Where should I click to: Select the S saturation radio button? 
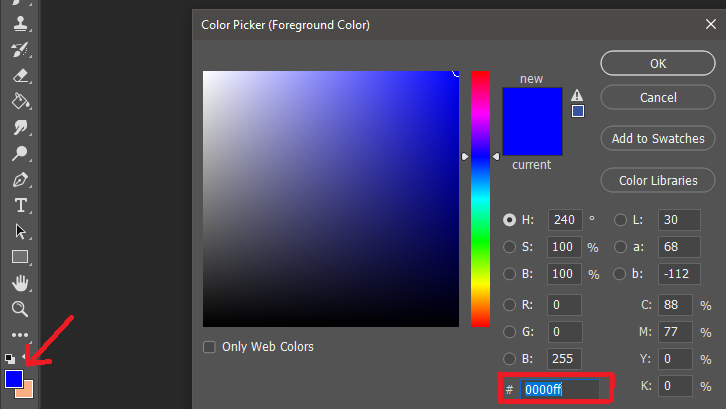pyautogui.click(x=510, y=247)
